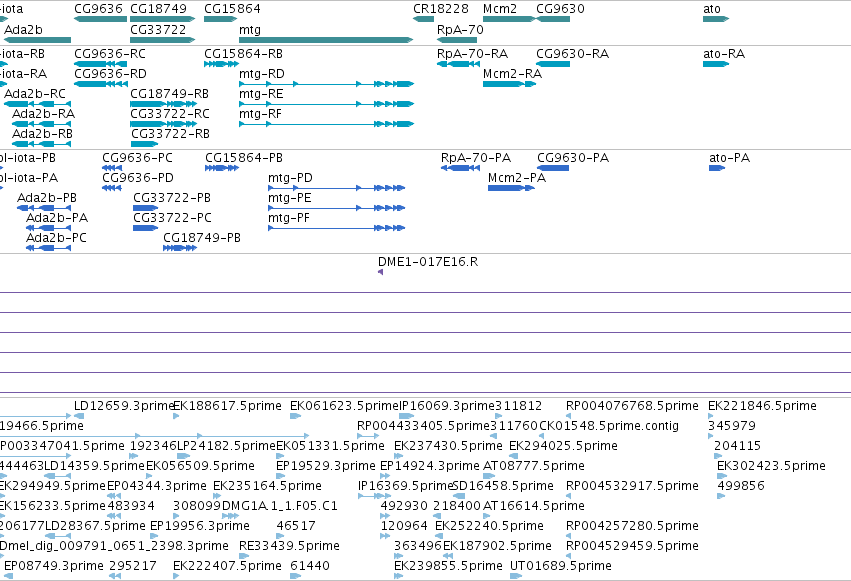Select transcript mtg-RD

pyautogui.click(x=326, y=84)
